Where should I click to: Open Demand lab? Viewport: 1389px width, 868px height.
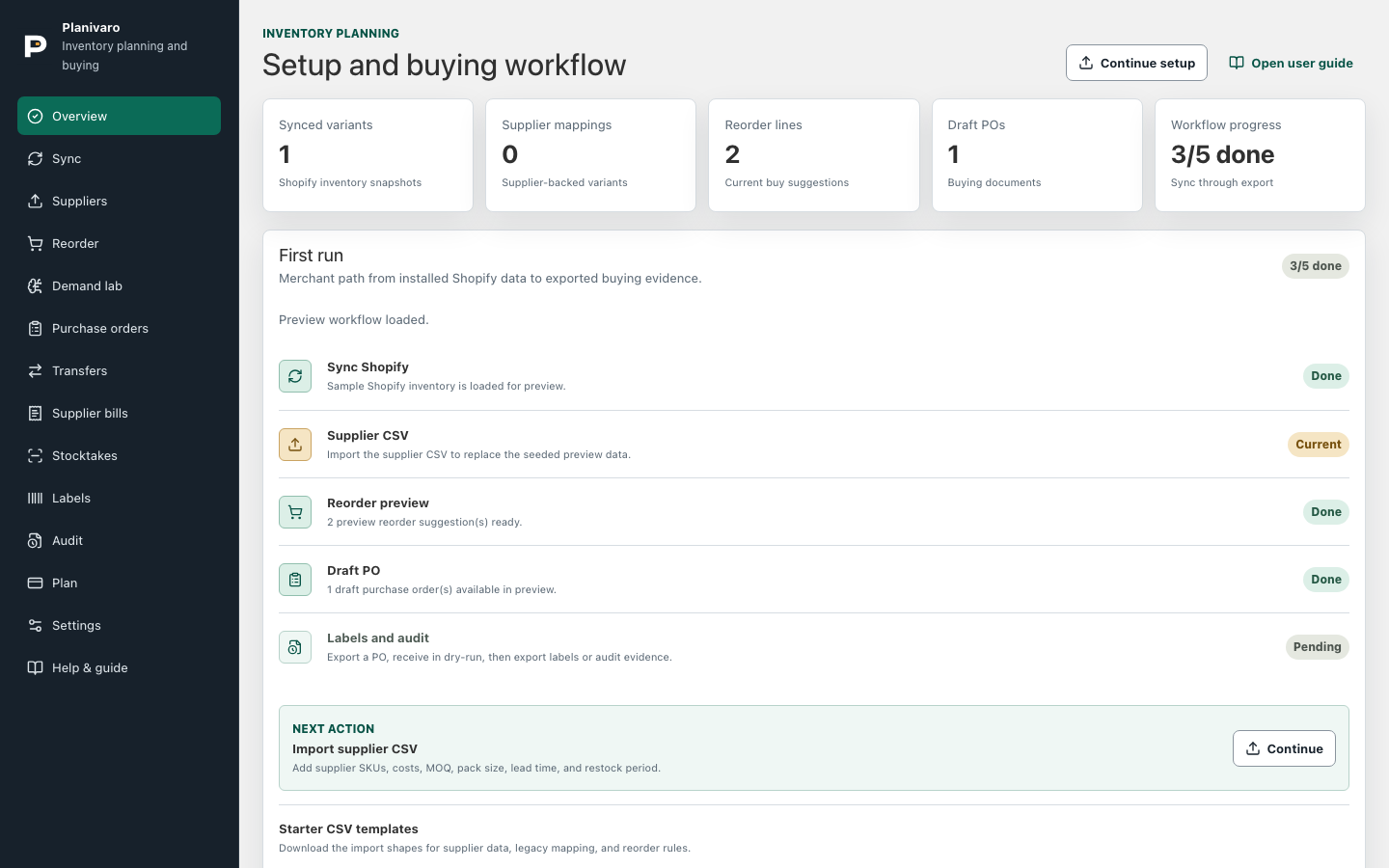119,285
